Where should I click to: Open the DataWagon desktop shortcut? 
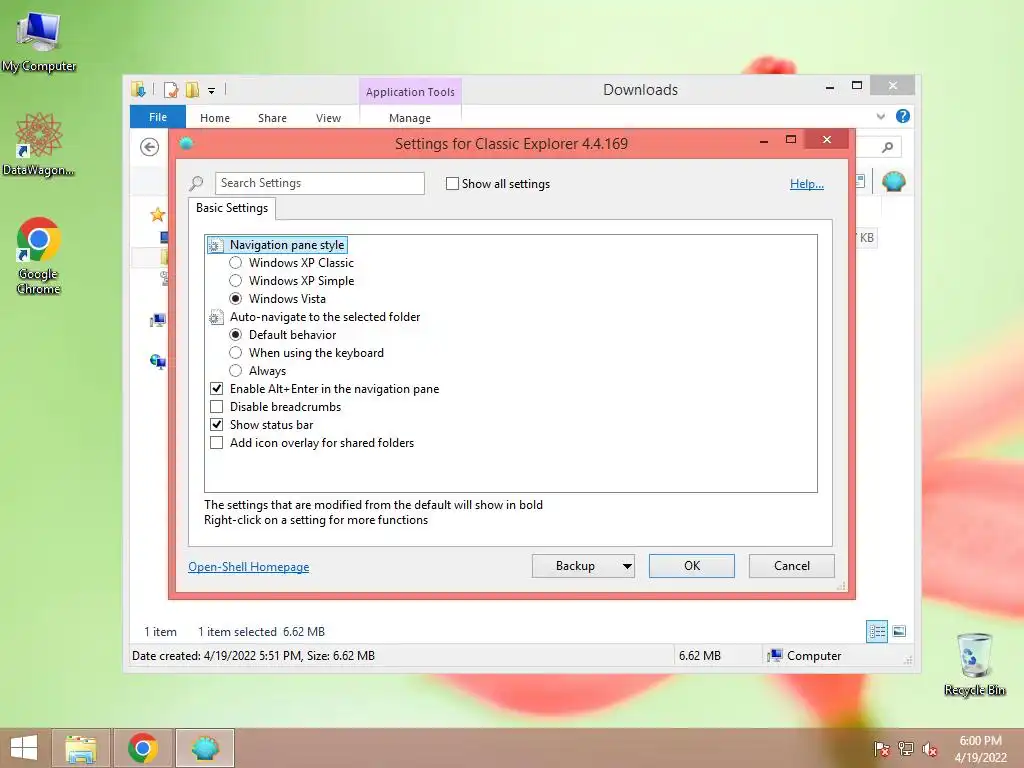coord(39,144)
